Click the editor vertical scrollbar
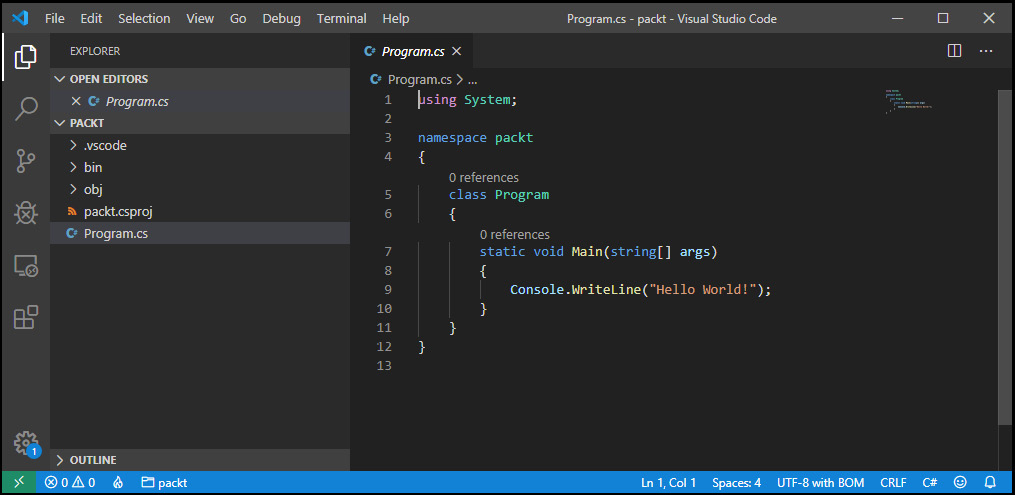 tap(1007, 259)
